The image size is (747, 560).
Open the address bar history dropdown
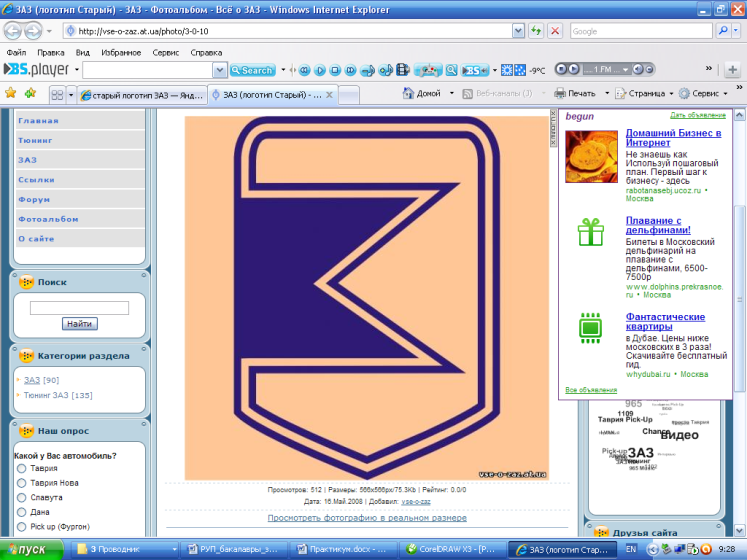(x=518, y=31)
